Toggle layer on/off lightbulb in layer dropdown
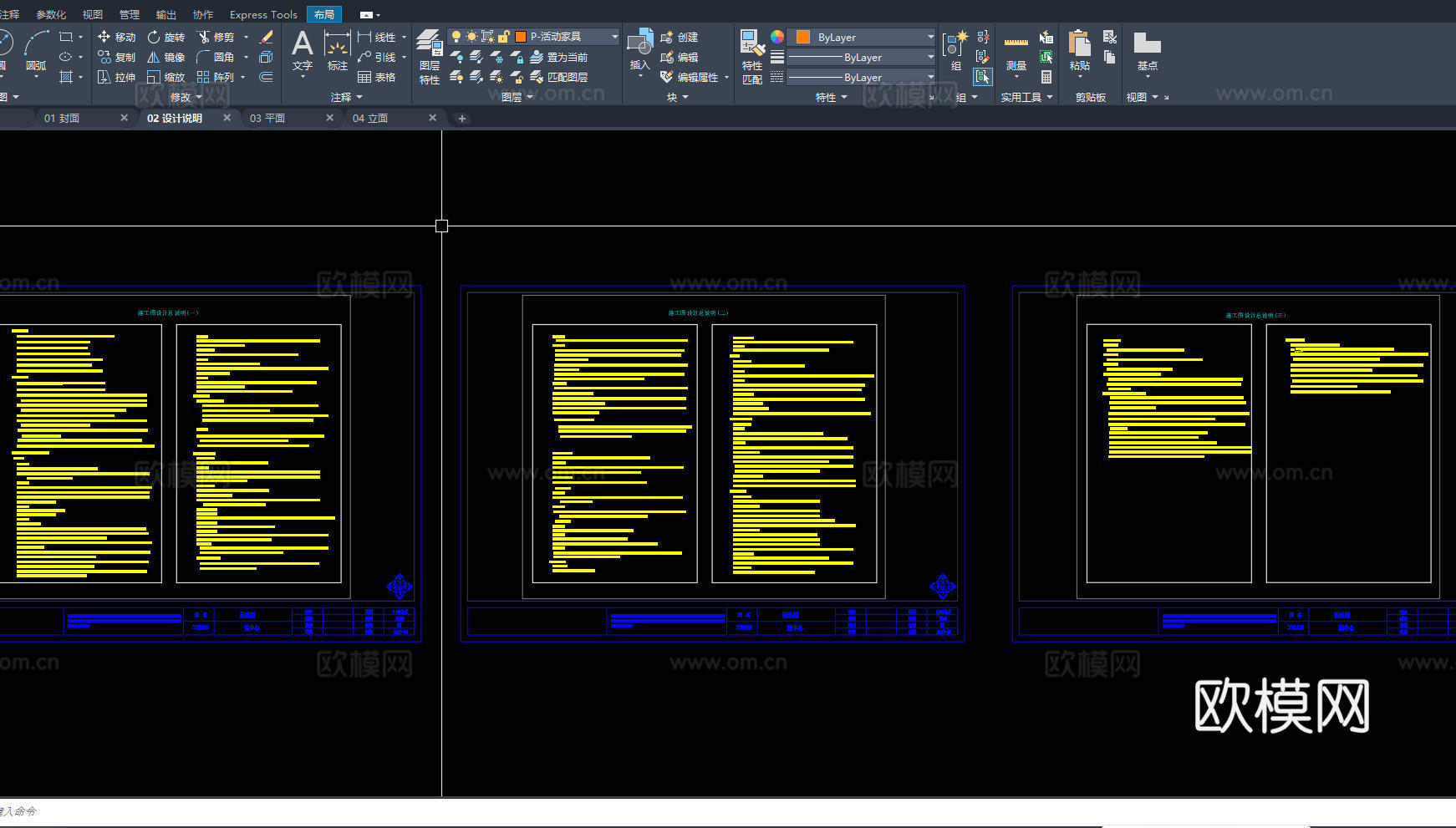 (x=456, y=37)
